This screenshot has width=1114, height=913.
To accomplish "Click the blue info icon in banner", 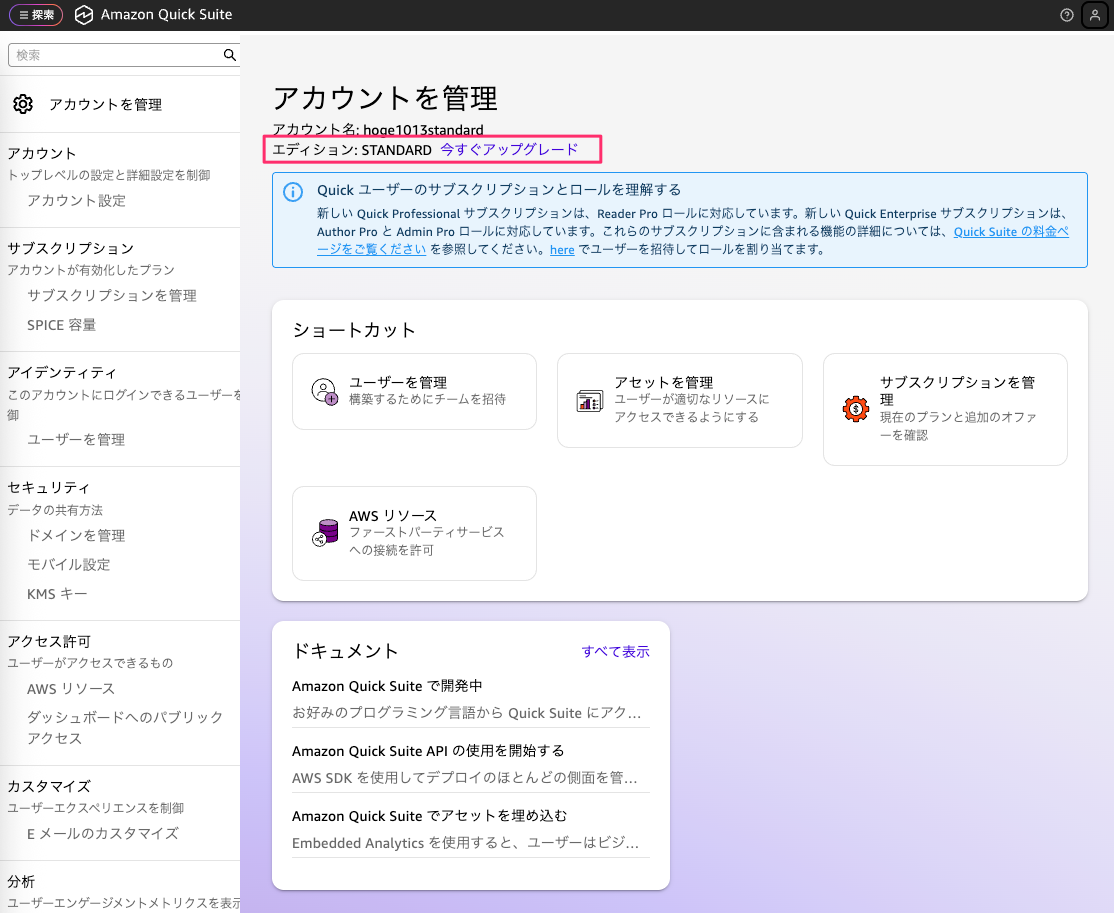I will coord(293,192).
